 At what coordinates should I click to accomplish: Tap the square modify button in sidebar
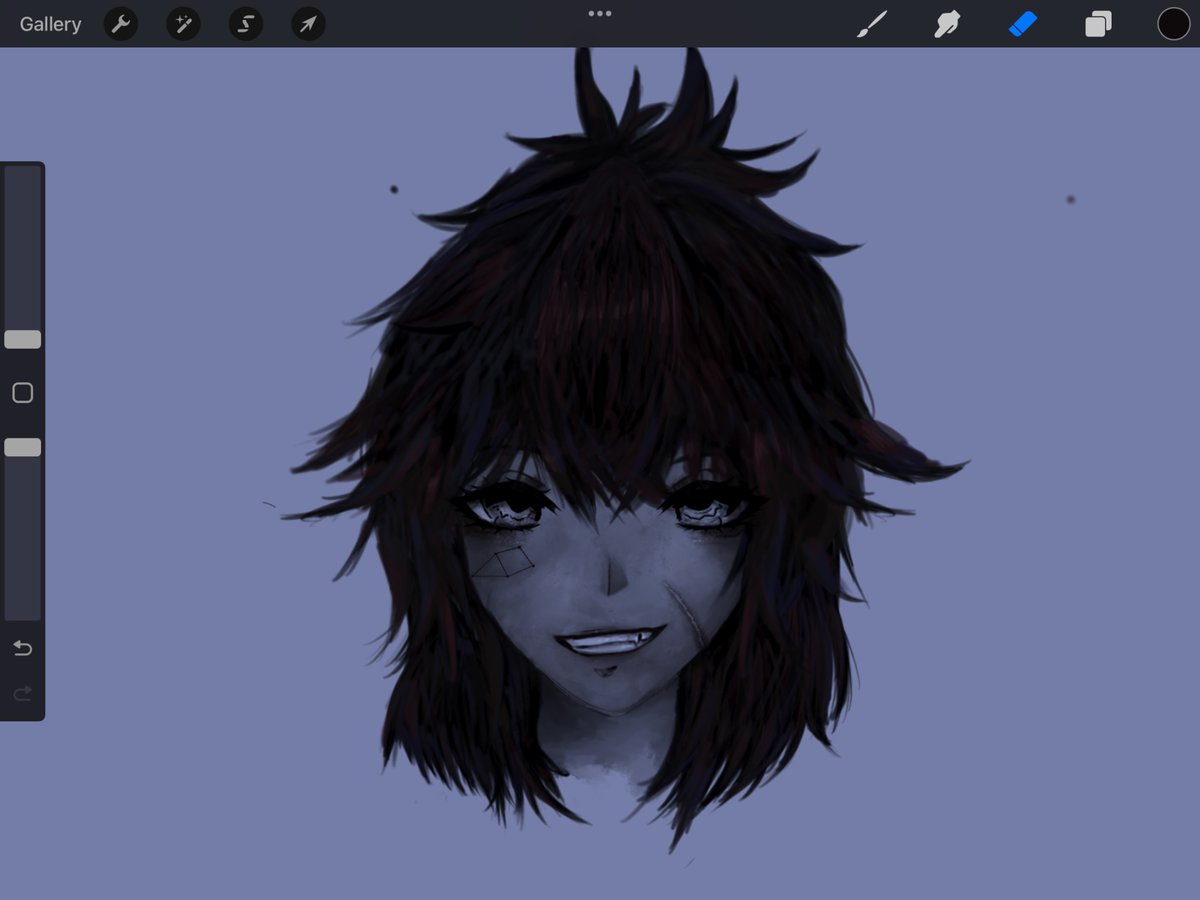tap(22, 393)
